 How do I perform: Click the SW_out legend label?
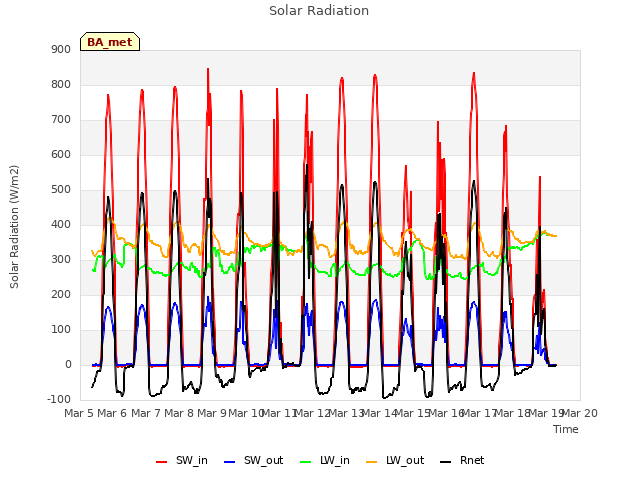pos(264,460)
